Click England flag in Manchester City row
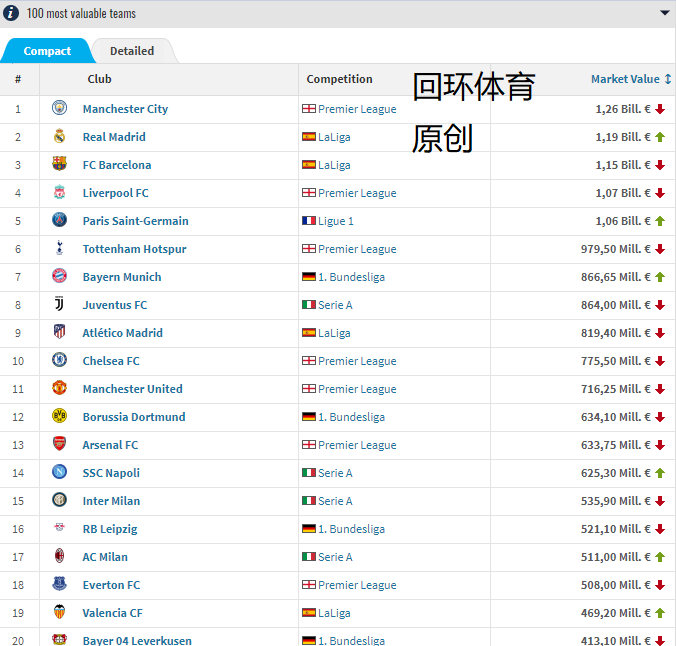676x646 pixels. tap(309, 109)
